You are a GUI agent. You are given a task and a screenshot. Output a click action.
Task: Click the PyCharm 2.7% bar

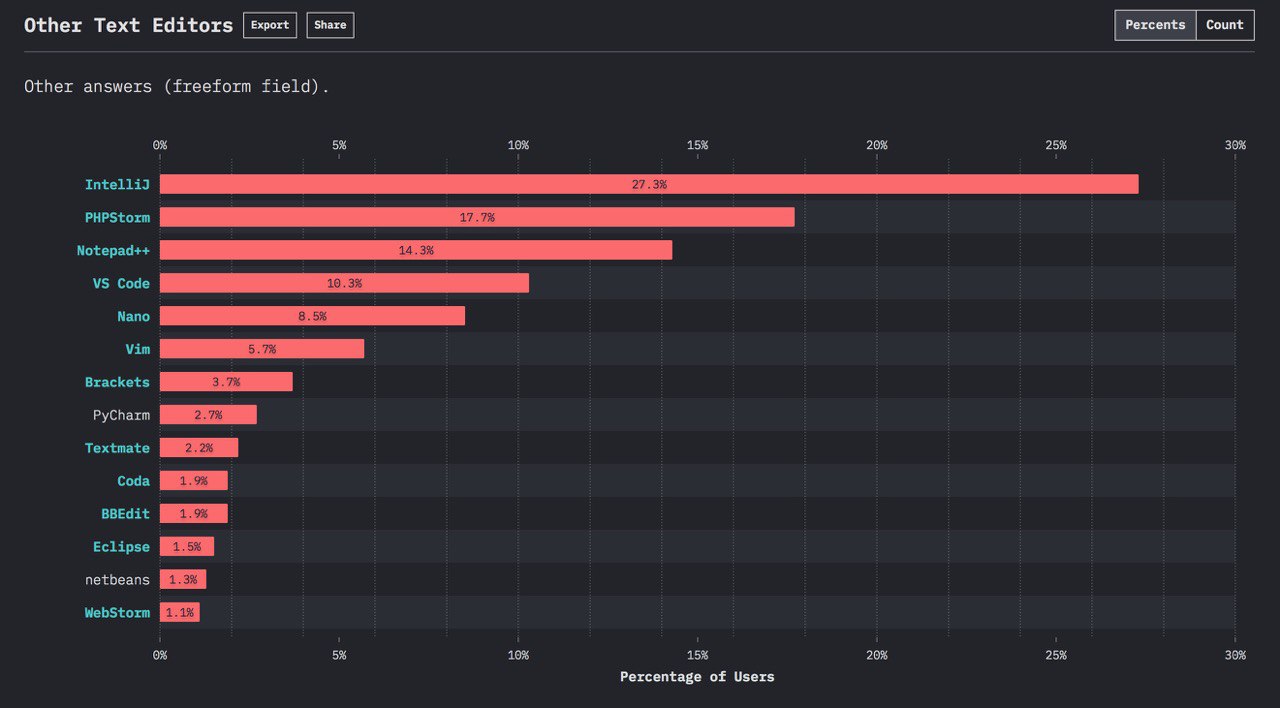pyautogui.click(x=208, y=415)
